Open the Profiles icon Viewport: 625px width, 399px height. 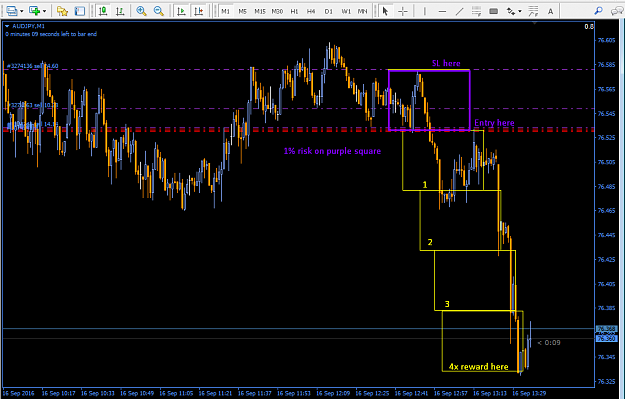tap(12, 11)
